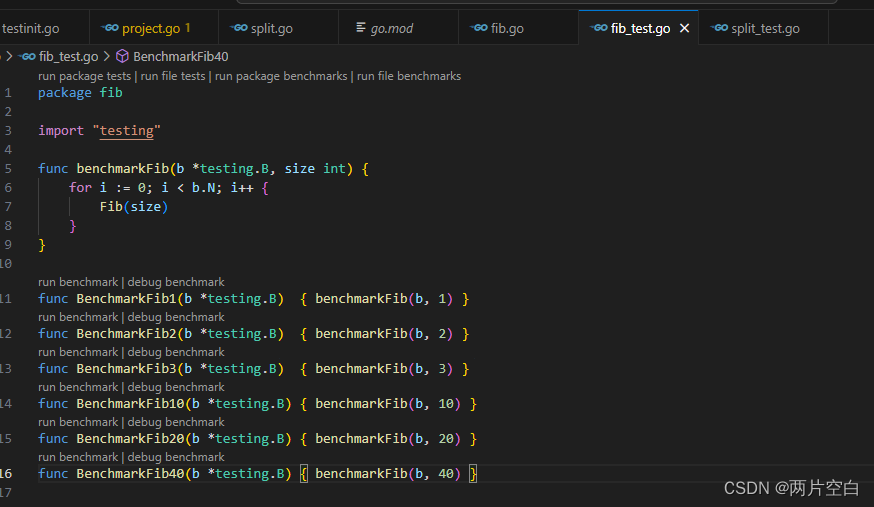This screenshot has height=507, width=874.
Task: Click 'run file tests' code lens
Action: (173, 76)
